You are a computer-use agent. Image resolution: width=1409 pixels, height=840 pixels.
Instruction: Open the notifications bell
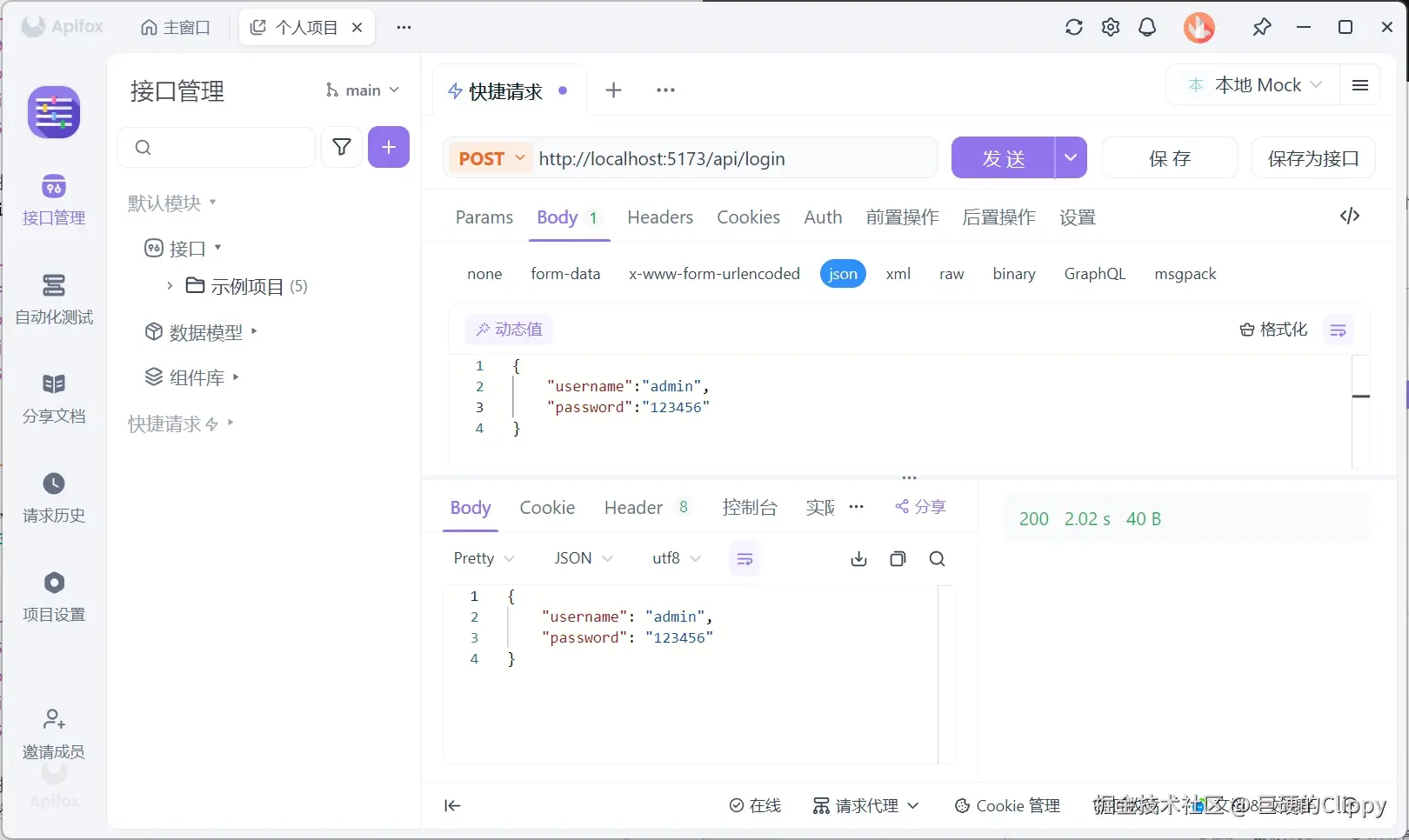[x=1147, y=27]
